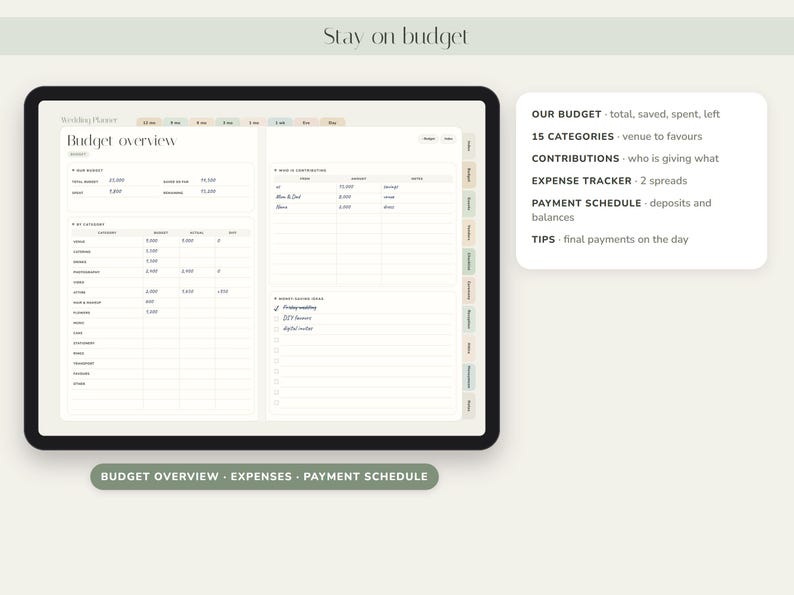Open the 12 mo timeline tab

(x=149, y=123)
